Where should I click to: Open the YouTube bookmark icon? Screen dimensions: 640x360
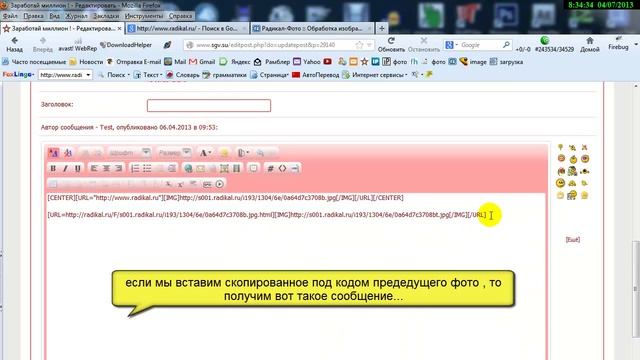pyautogui.click(x=327, y=62)
